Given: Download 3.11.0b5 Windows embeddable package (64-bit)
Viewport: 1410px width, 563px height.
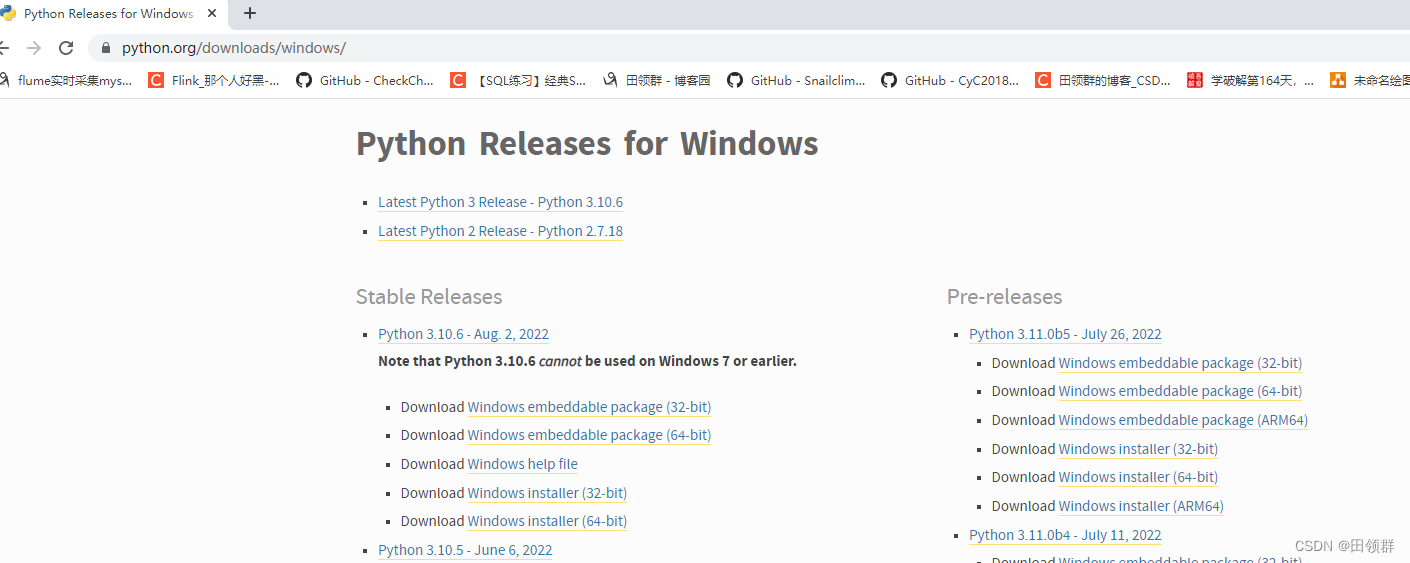Looking at the screenshot, I should click(1180, 391).
